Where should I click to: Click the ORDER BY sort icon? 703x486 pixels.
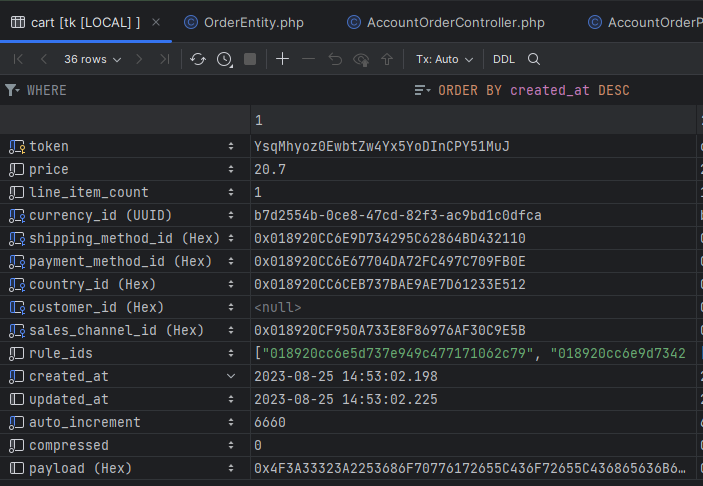point(422,90)
